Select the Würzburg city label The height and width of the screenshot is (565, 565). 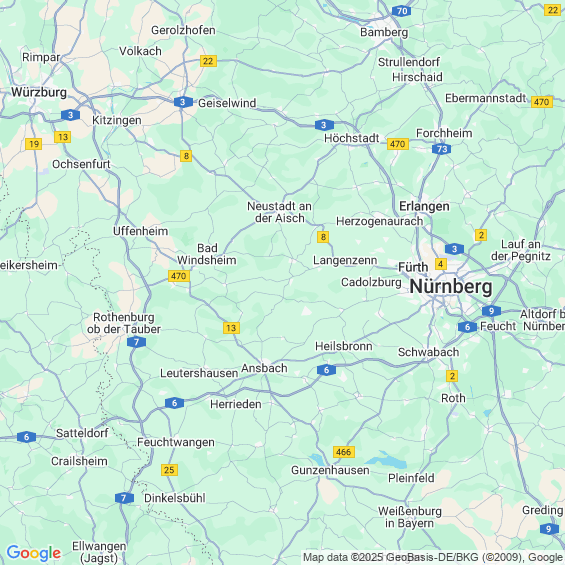(x=39, y=92)
